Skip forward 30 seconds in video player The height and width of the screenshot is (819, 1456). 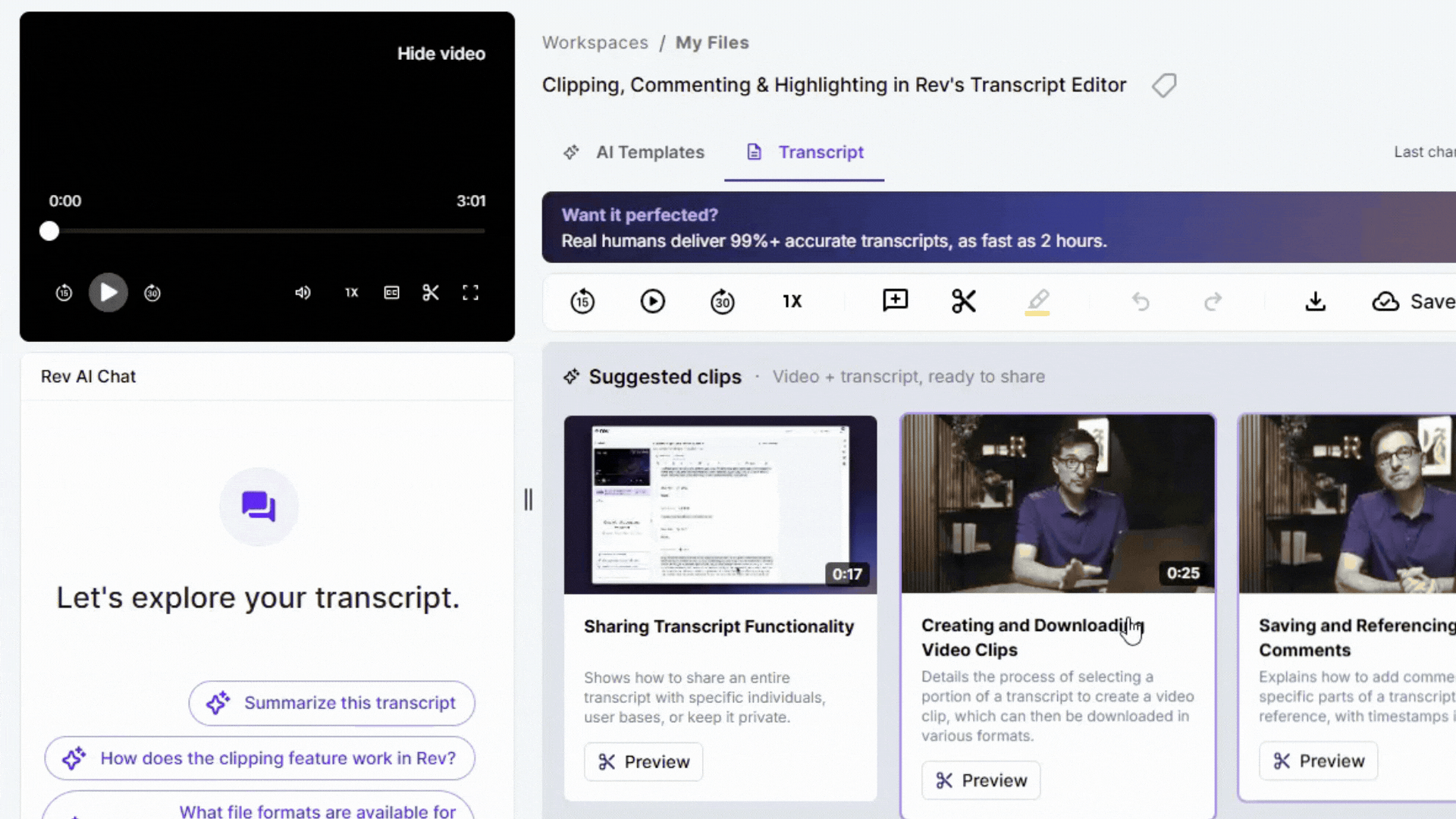pyautogui.click(x=152, y=293)
